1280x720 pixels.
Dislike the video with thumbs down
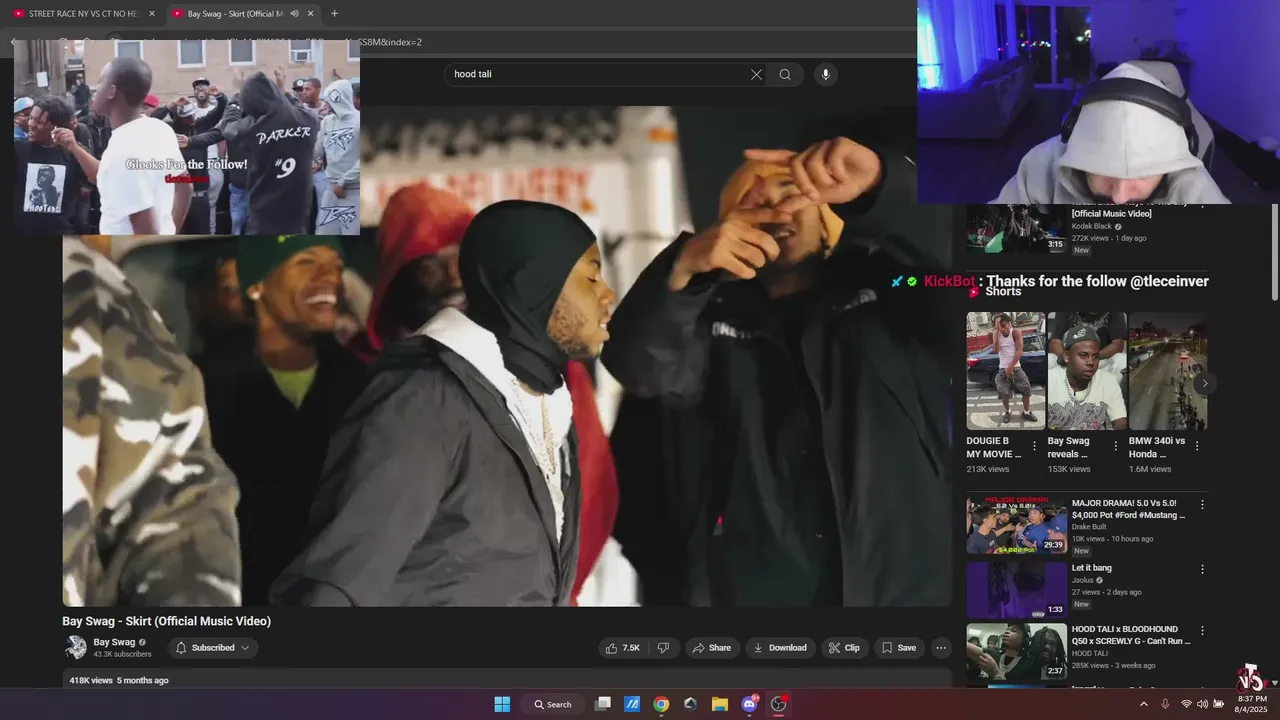click(663, 648)
